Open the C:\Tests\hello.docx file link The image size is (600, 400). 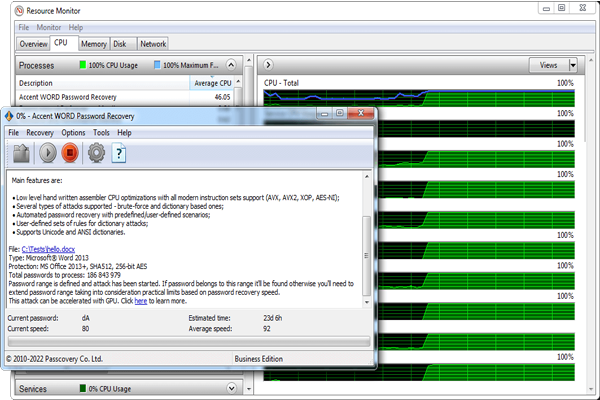[48, 249]
